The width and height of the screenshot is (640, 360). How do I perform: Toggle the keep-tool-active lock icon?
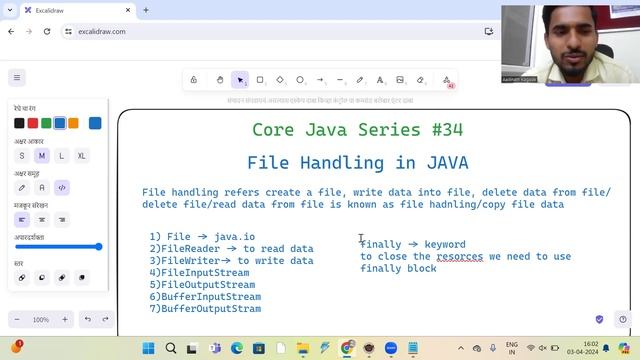(193, 80)
